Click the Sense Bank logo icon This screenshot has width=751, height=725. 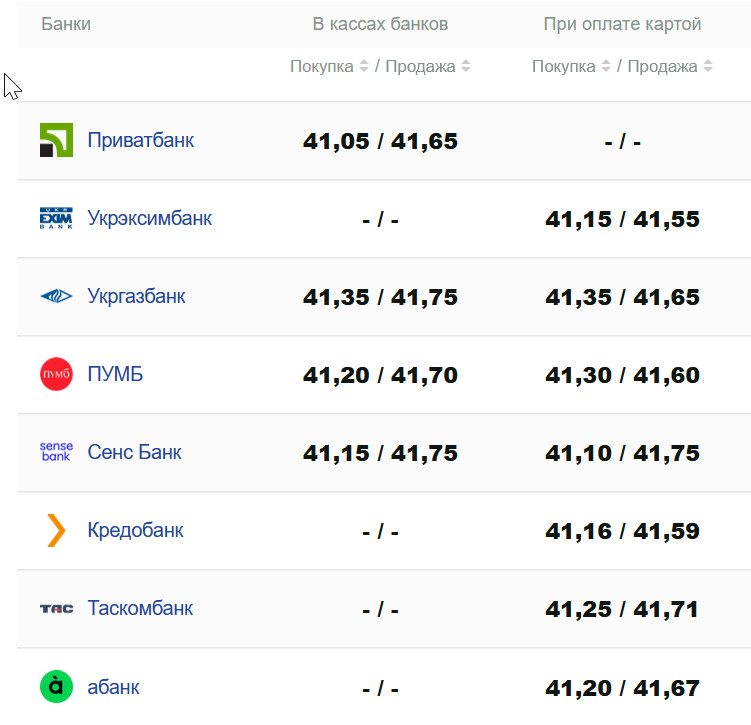point(56,452)
